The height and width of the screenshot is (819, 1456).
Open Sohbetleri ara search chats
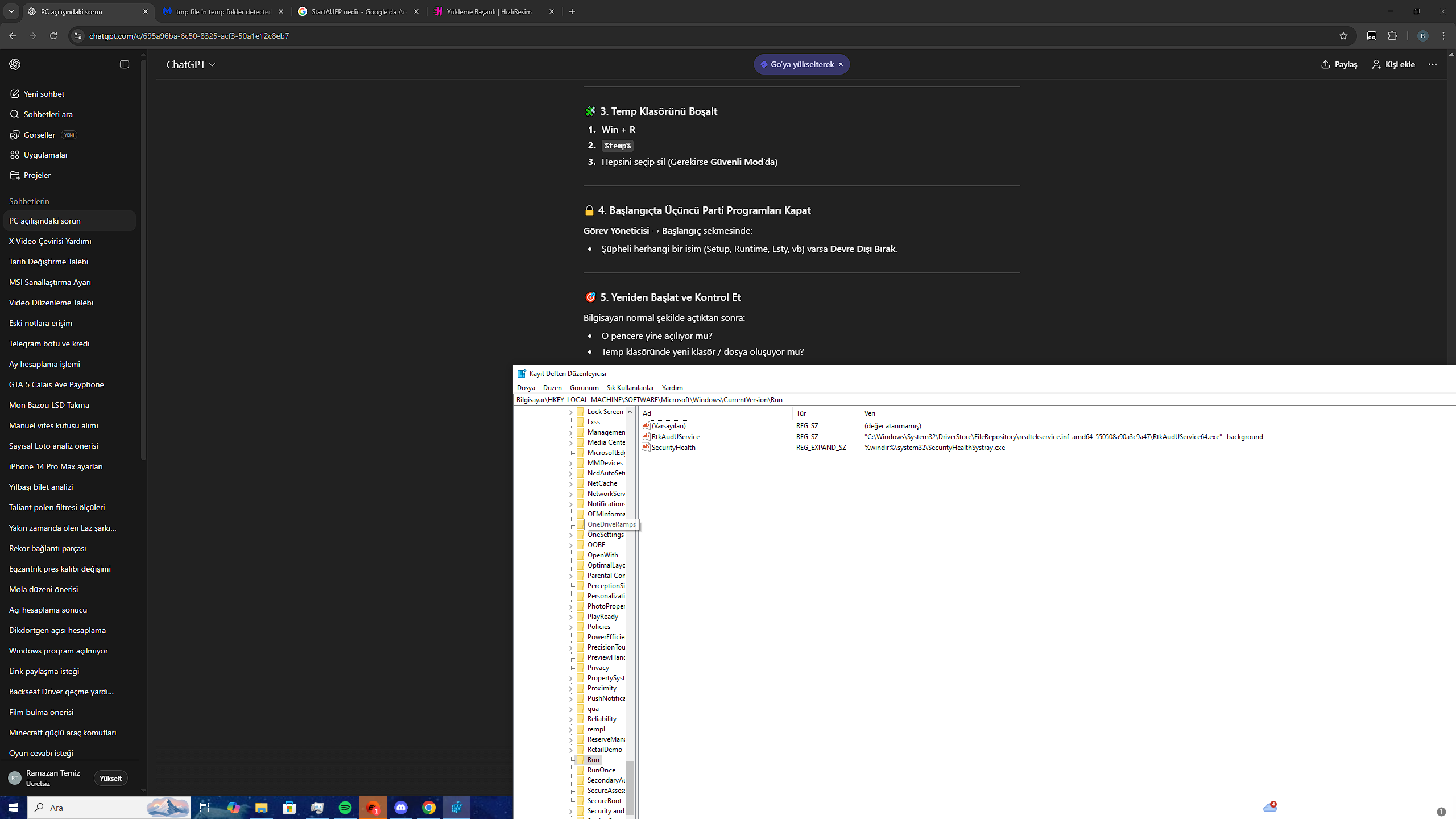[69, 114]
